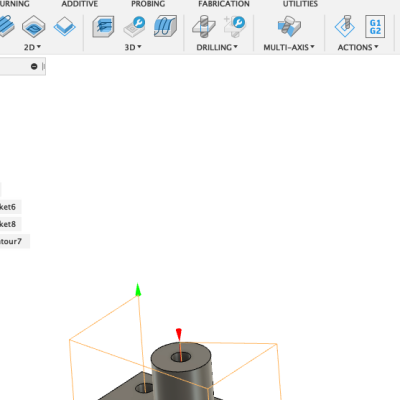Open the UTILITIES tab
This screenshot has height=400, width=400.
click(300, 4)
